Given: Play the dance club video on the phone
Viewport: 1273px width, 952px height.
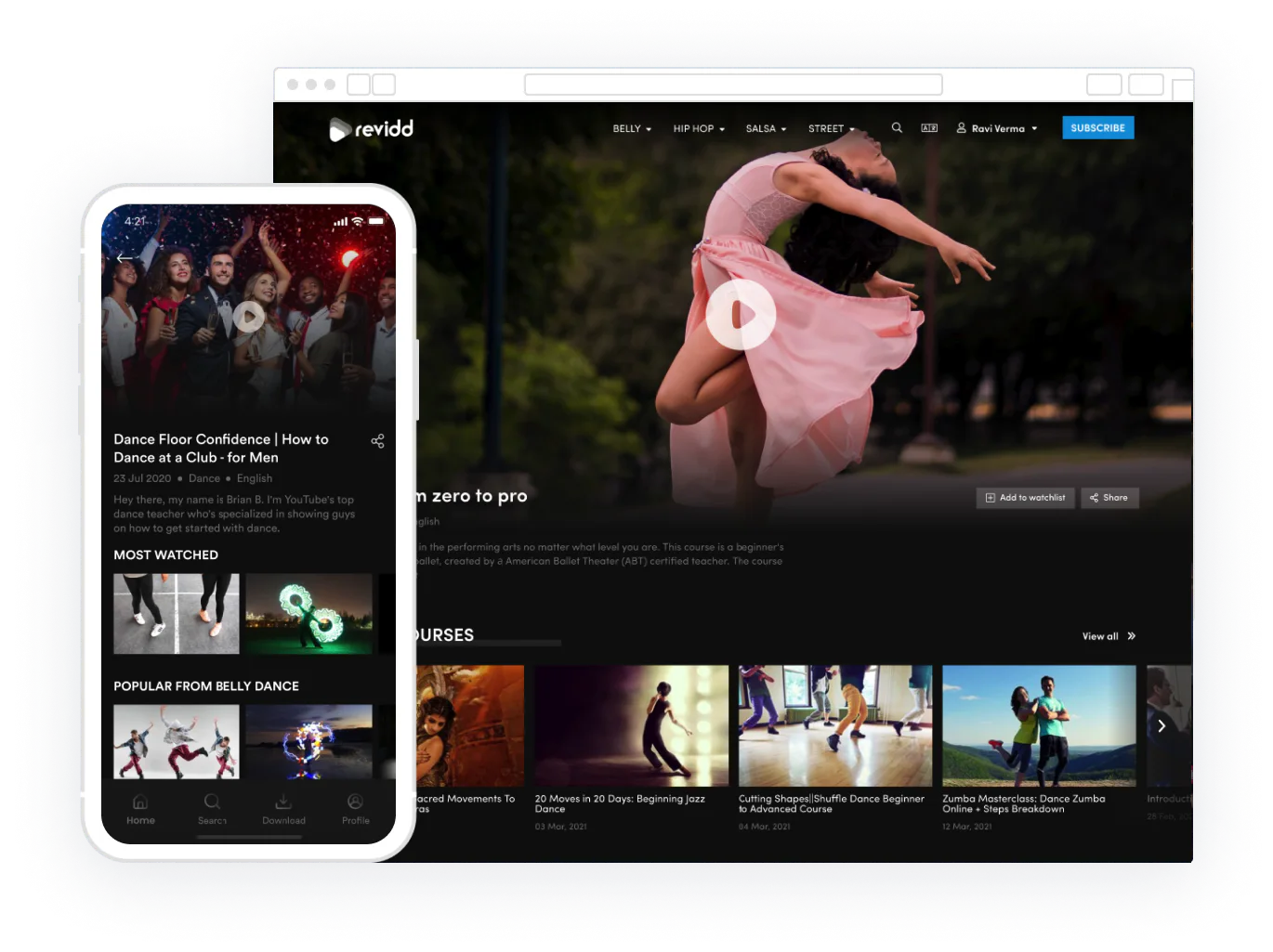Looking at the screenshot, I should pos(248,317).
